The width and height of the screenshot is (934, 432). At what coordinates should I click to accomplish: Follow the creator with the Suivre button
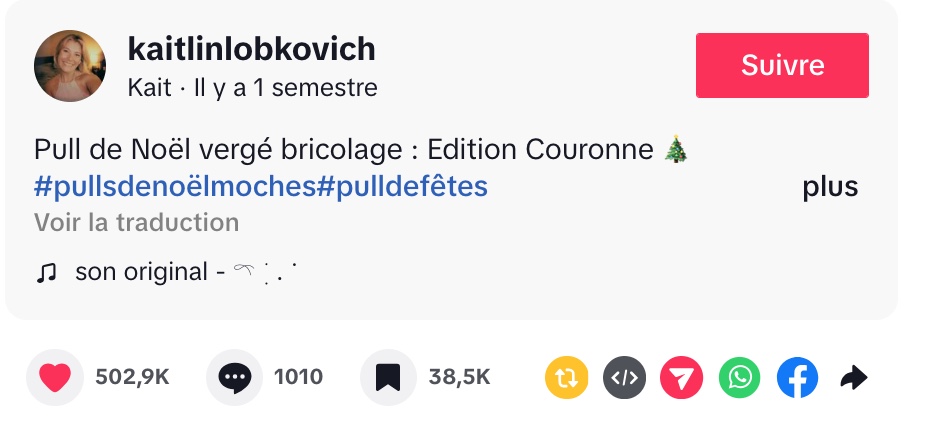782,65
